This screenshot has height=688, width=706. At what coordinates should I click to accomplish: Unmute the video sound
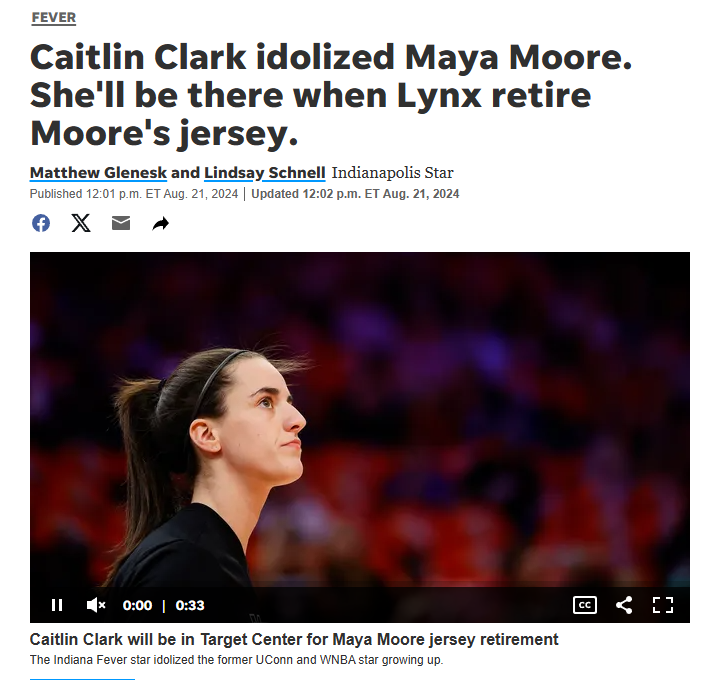(x=95, y=605)
